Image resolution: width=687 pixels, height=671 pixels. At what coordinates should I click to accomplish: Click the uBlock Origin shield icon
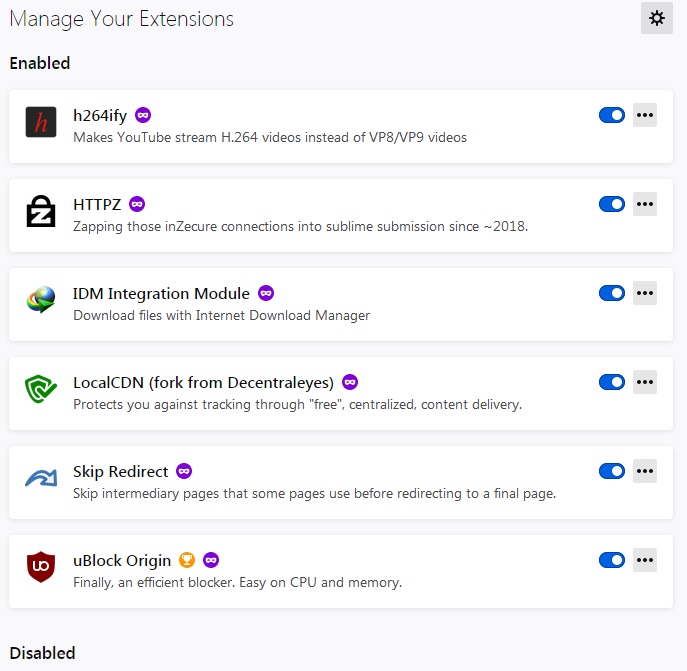coord(41,568)
